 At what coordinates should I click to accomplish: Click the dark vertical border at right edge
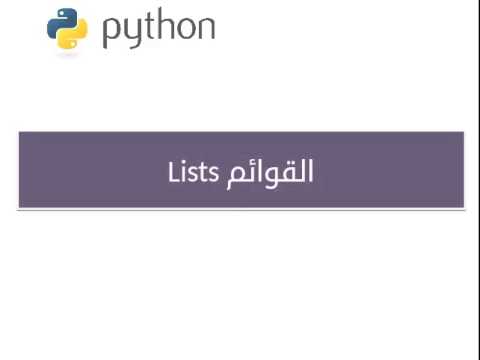[x=477, y=180]
